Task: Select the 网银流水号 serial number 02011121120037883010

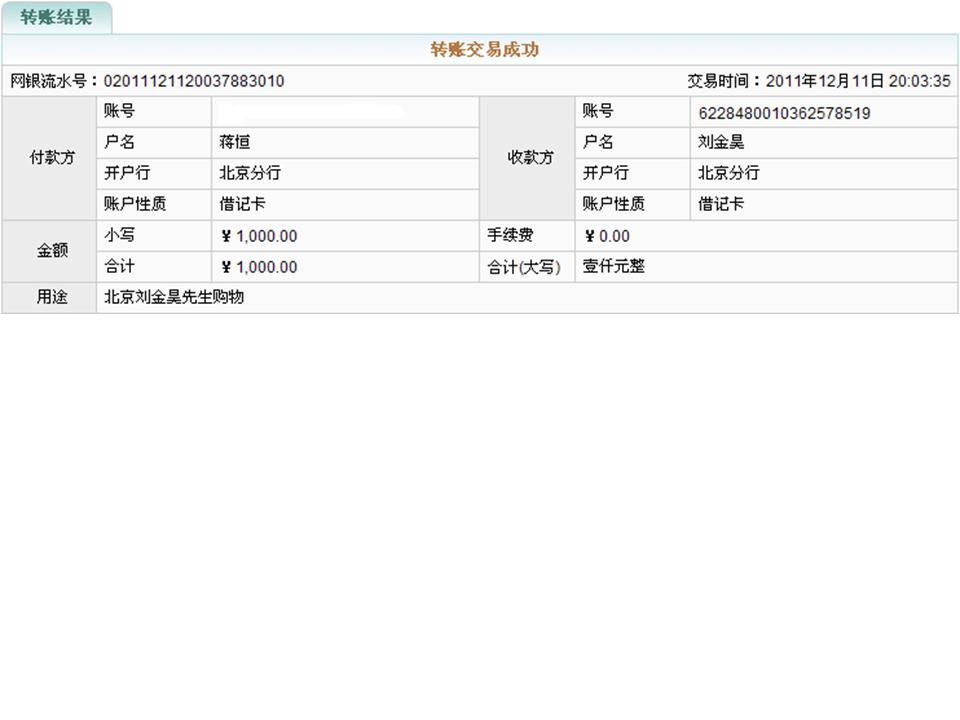Action: (x=194, y=81)
